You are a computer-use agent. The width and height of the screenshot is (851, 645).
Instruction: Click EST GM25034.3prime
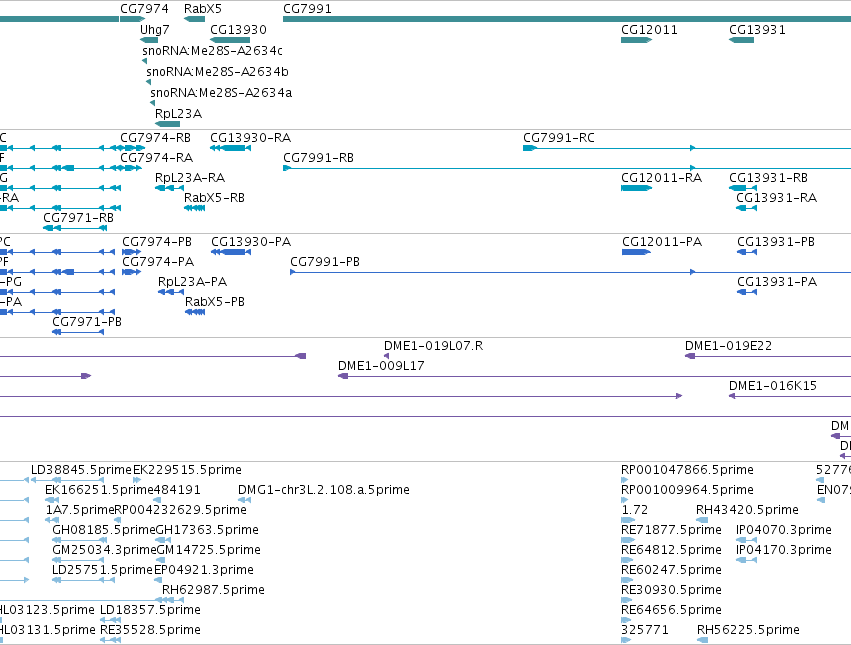pyautogui.click(x=104, y=550)
